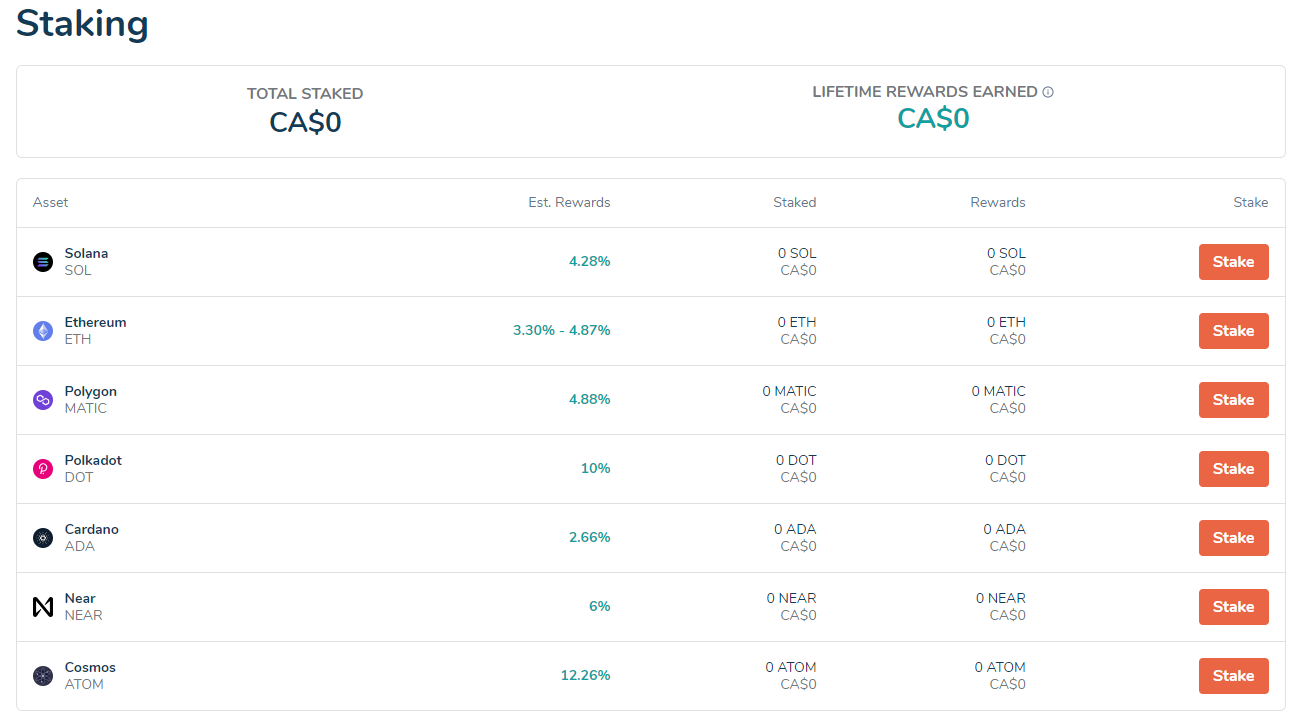
Task: Click the Cardano ADA icon
Action: click(42, 537)
